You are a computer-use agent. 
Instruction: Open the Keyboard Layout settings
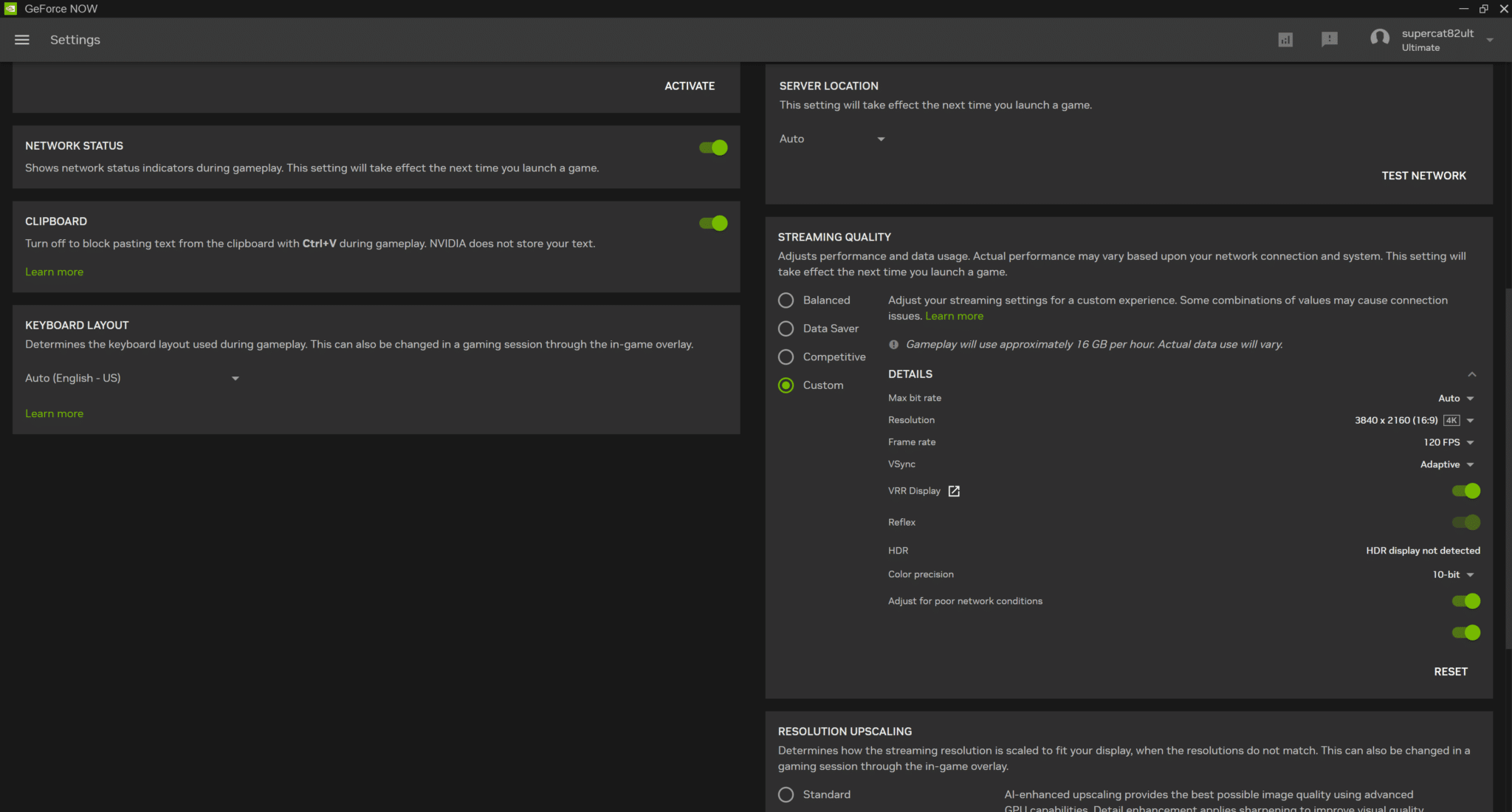coord(131,378)
